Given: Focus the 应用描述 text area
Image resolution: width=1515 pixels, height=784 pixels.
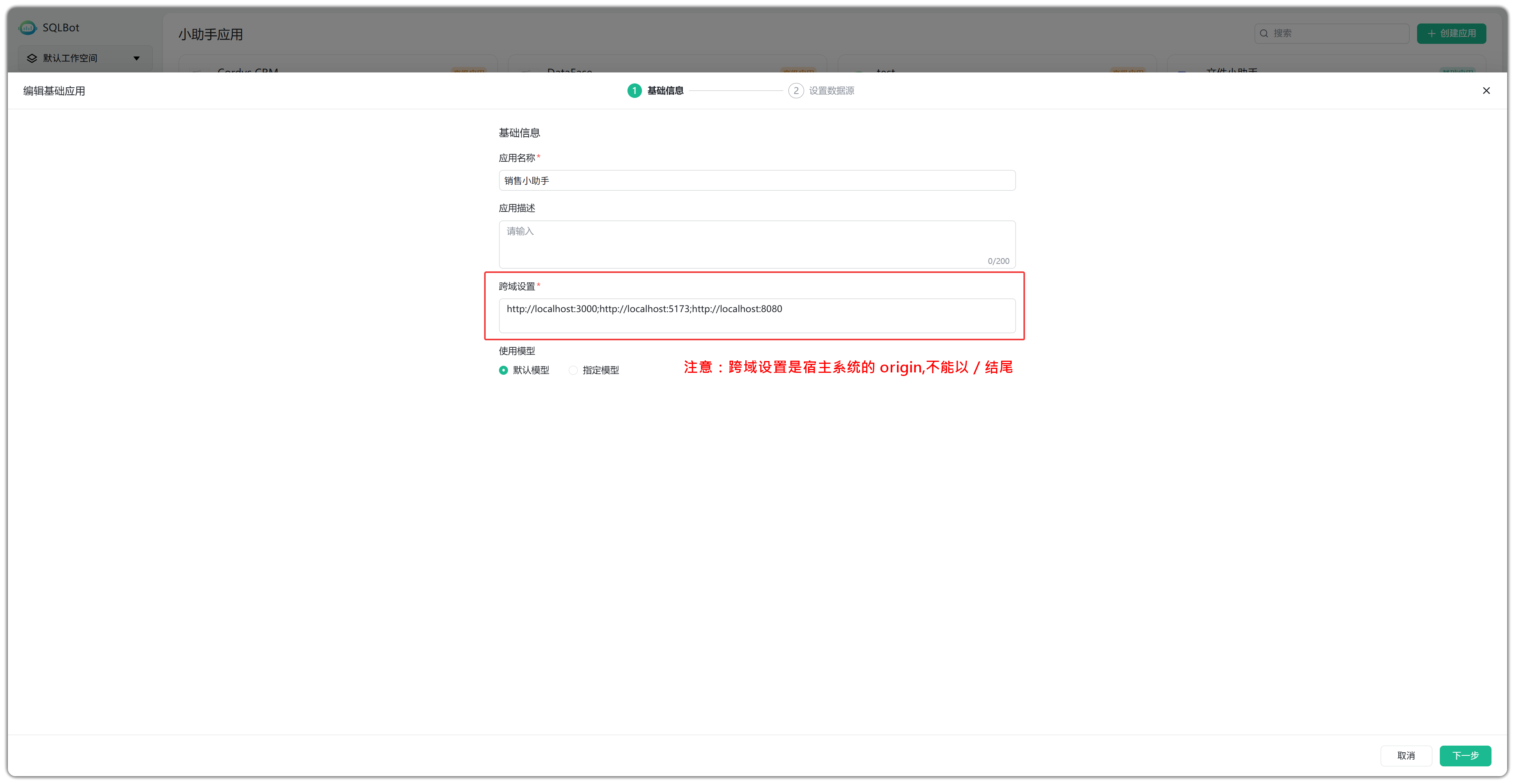Looking at the screenshot, I should 757,245.
